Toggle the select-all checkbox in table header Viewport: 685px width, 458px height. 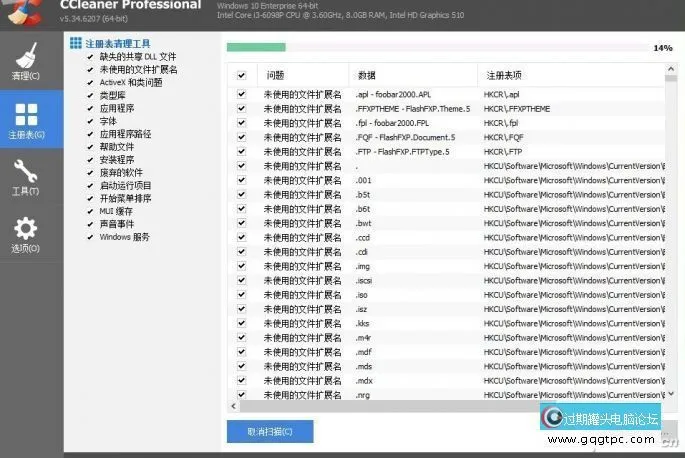(241, 75)
